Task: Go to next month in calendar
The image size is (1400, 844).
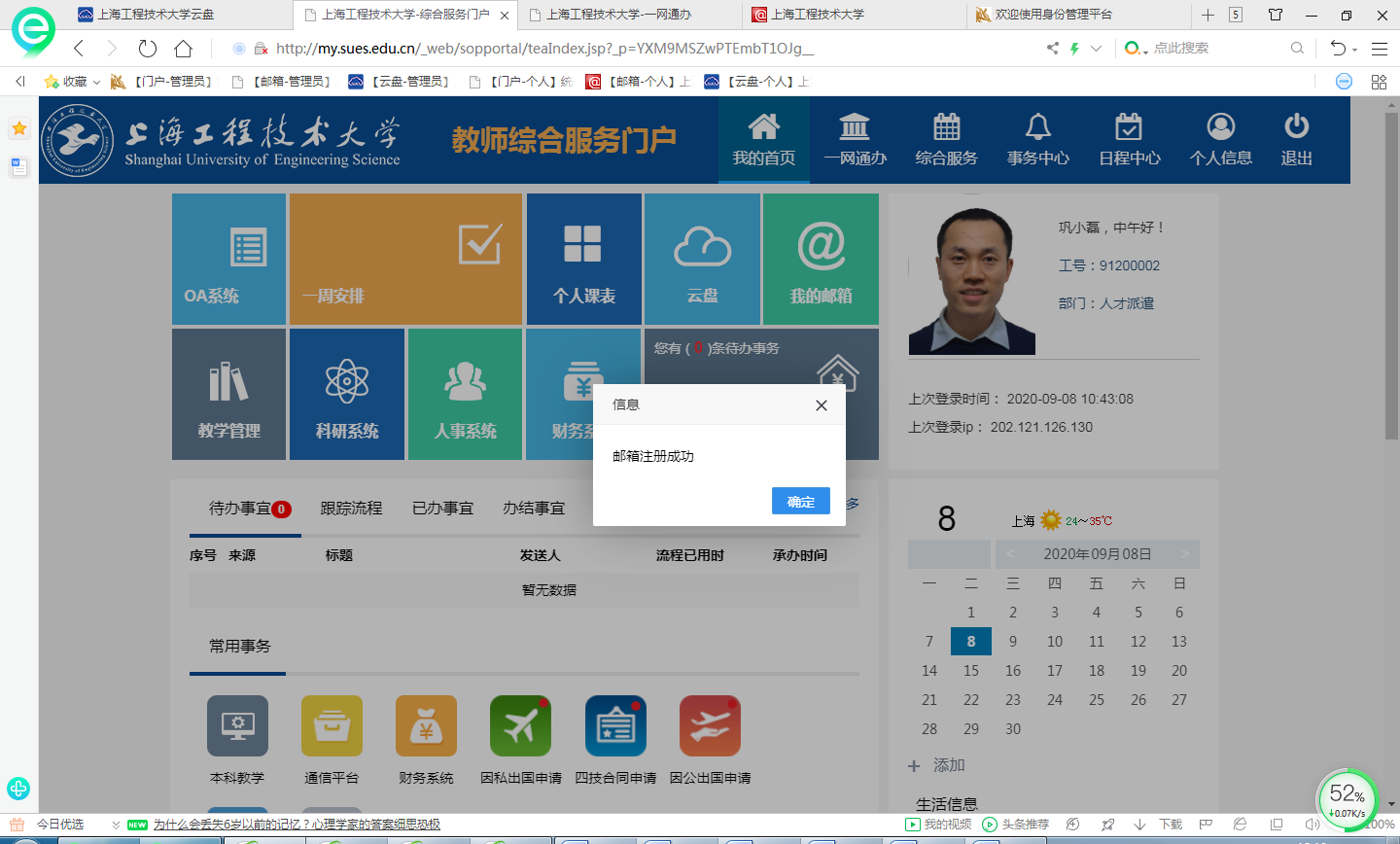Action: click(1184, 554)
